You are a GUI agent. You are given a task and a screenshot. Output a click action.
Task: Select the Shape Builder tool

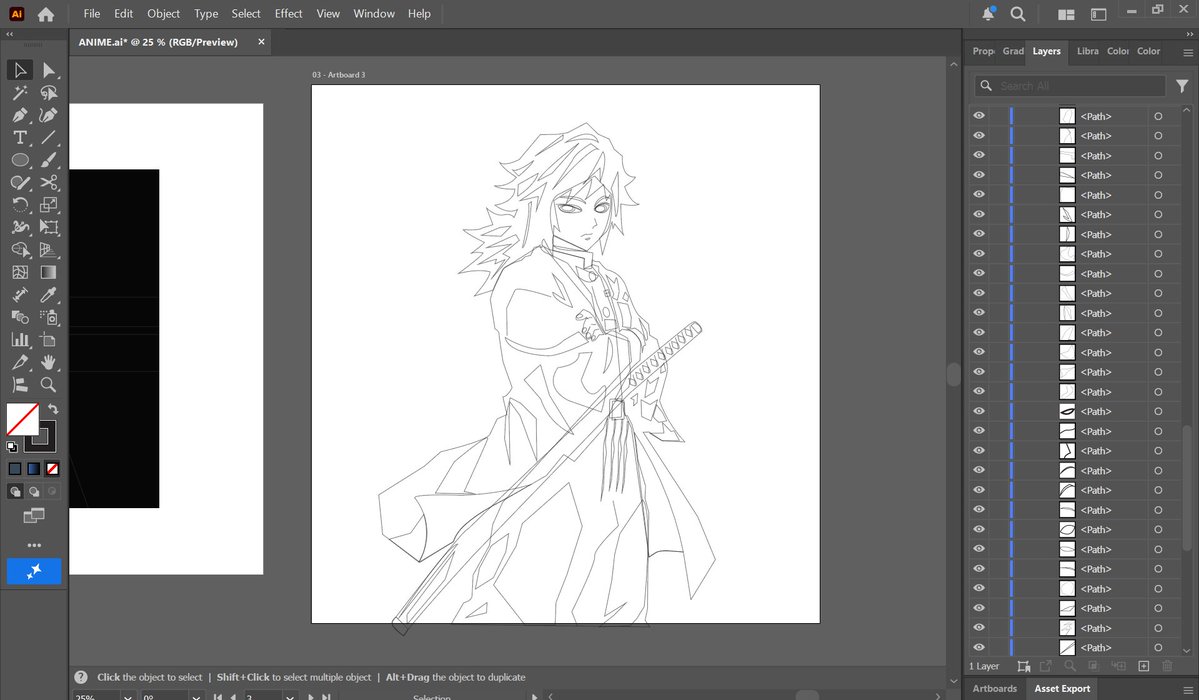pos(20,250)
